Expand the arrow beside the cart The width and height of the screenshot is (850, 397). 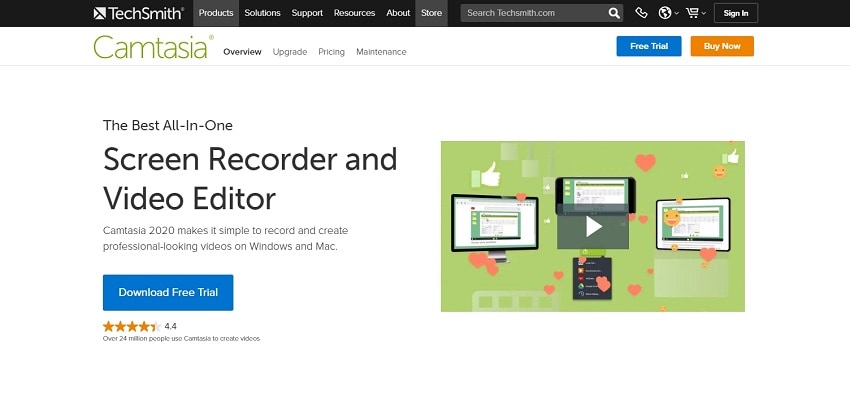click(x=704, y=14)
